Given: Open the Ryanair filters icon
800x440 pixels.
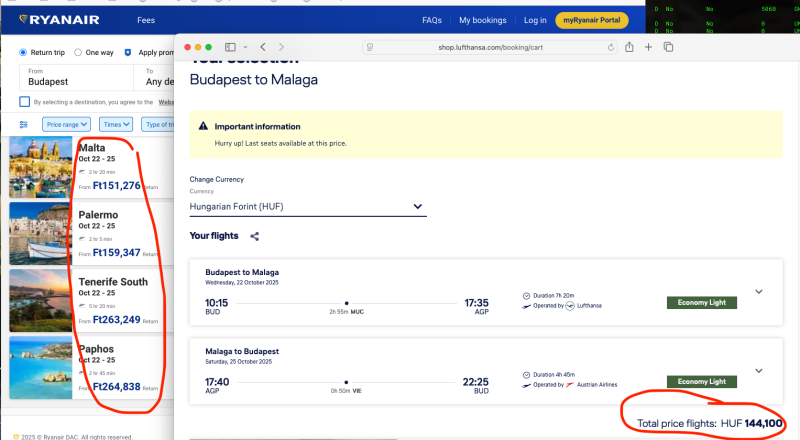Looking at the screenshot, I should [x=24, y=124].
